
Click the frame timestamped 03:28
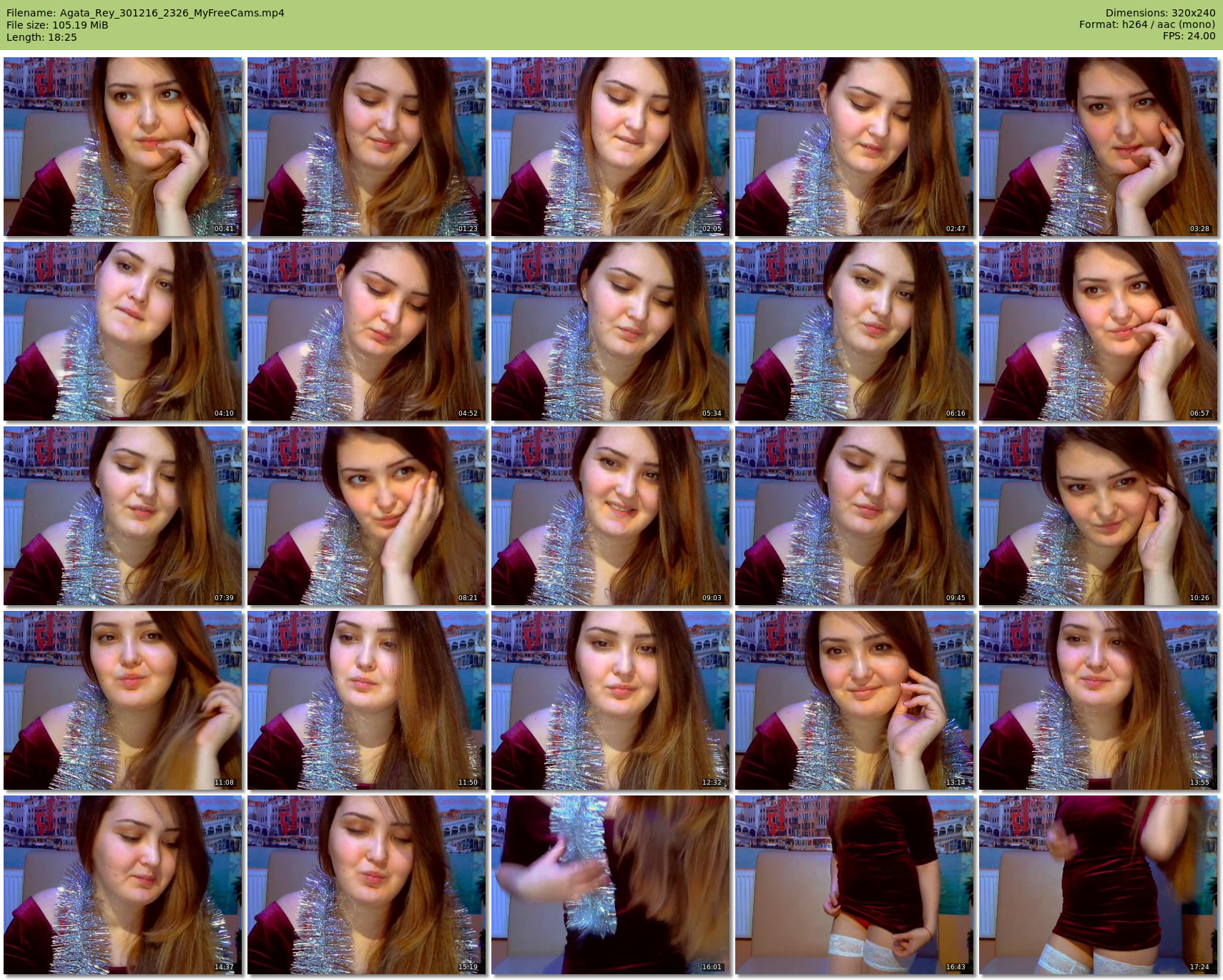(1098, 147)
